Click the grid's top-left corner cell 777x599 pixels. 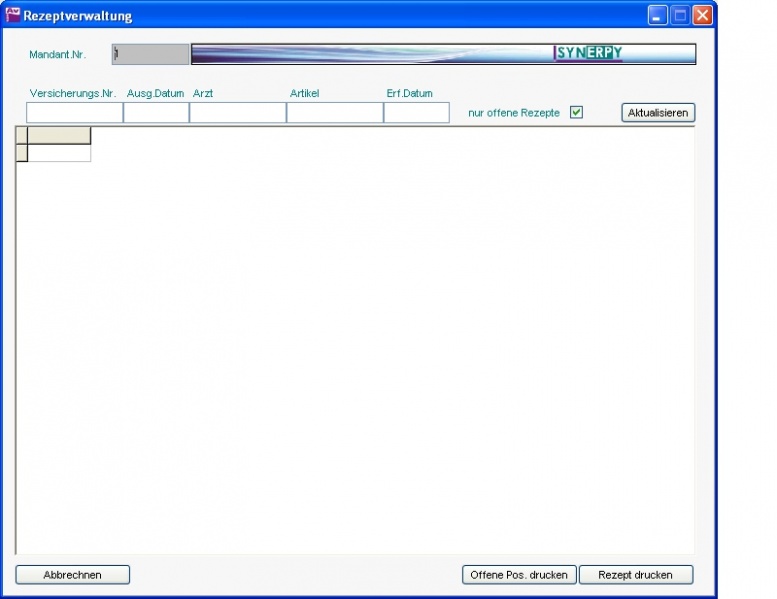tap(21, 136)
